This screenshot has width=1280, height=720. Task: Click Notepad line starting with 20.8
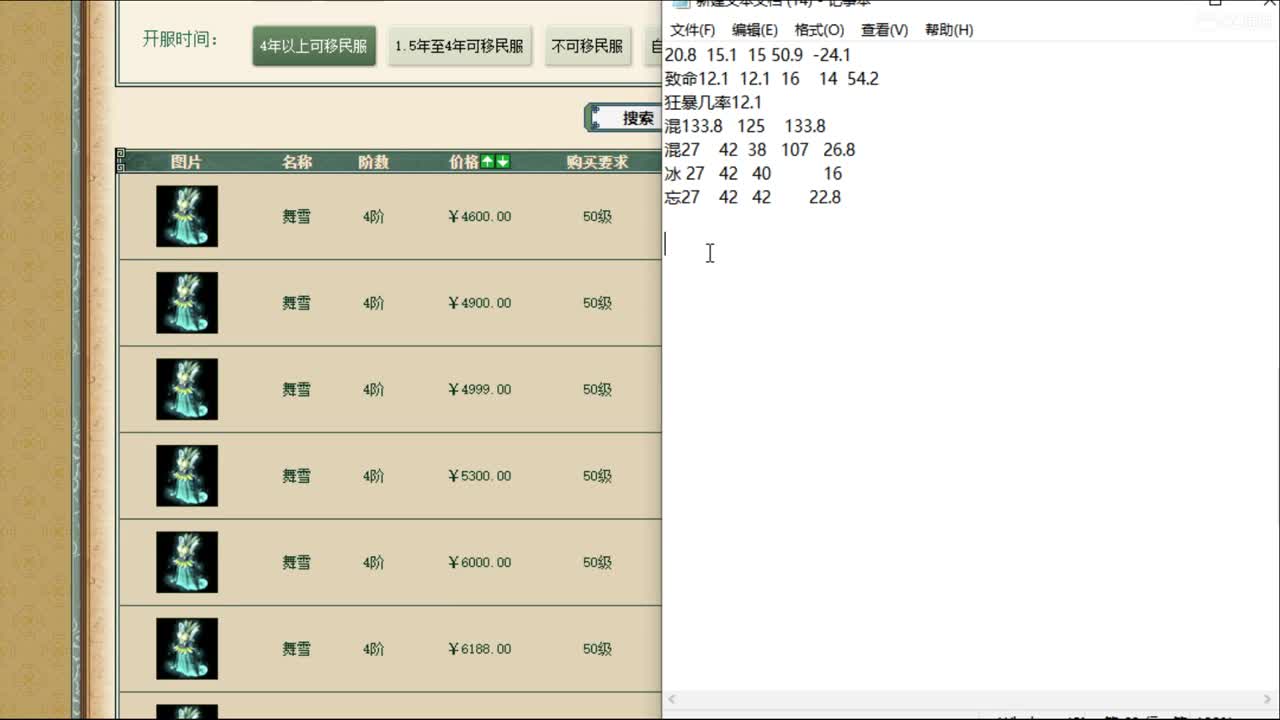point(757,55)
